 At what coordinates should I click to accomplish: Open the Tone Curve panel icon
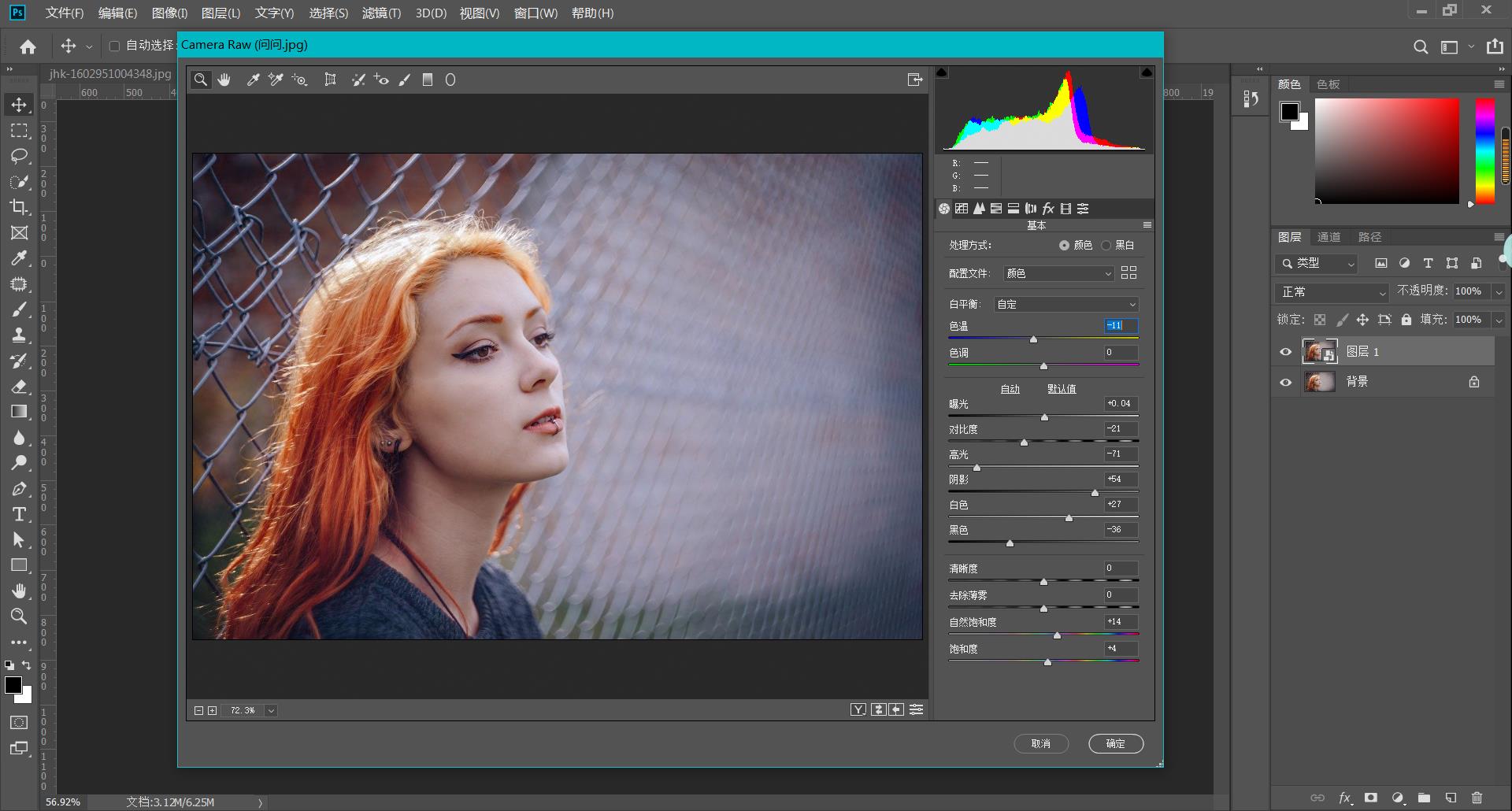coord(962,209)
